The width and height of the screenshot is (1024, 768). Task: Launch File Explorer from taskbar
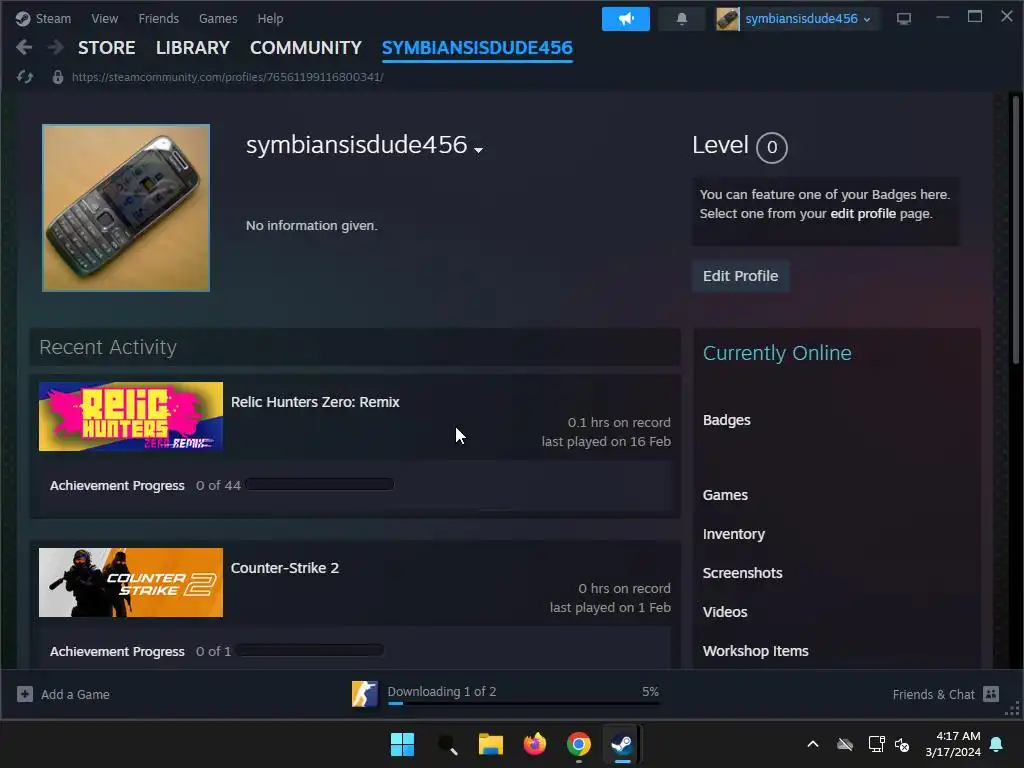(490, 744)
